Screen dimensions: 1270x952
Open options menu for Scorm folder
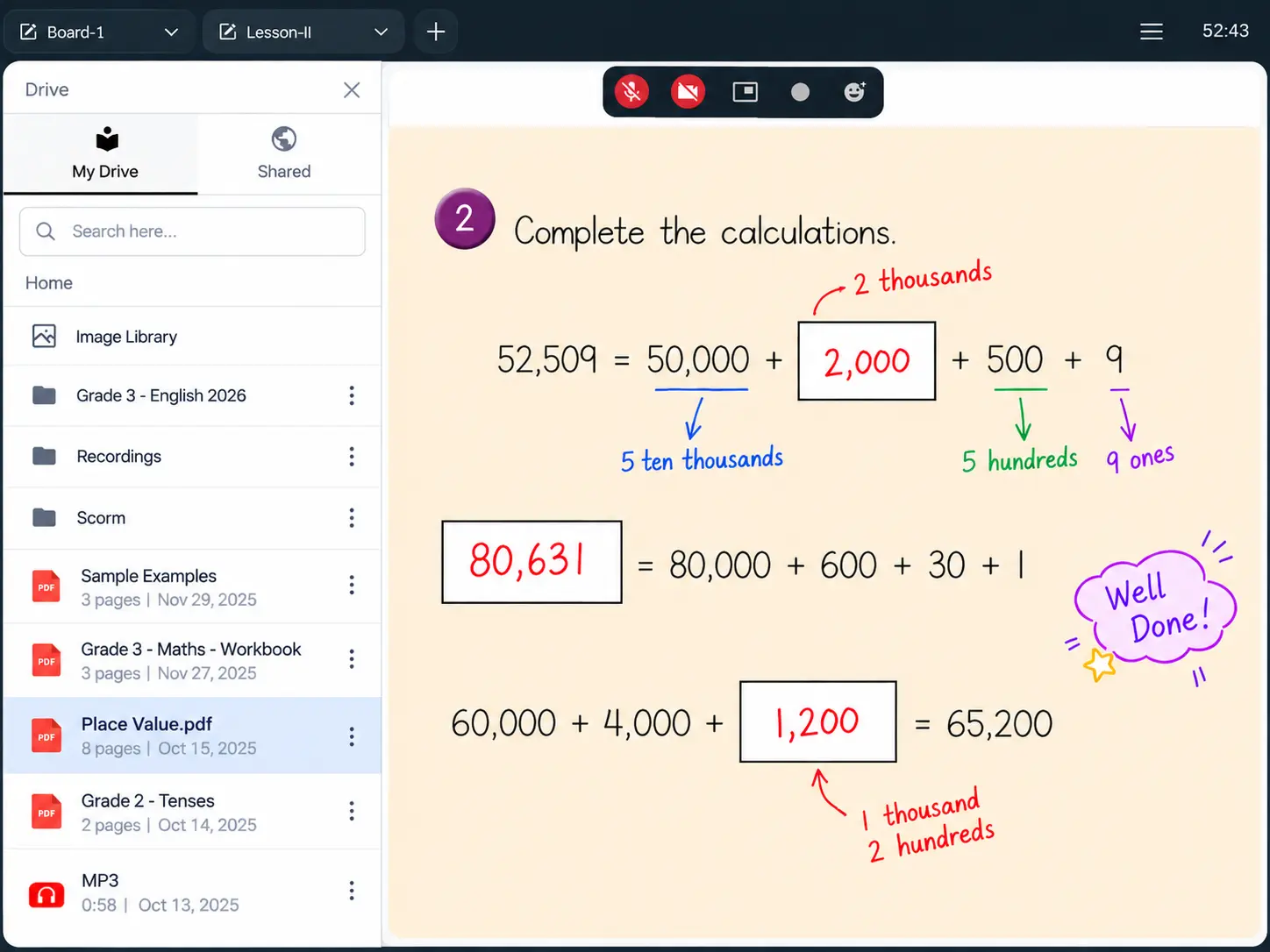point(352,517)
